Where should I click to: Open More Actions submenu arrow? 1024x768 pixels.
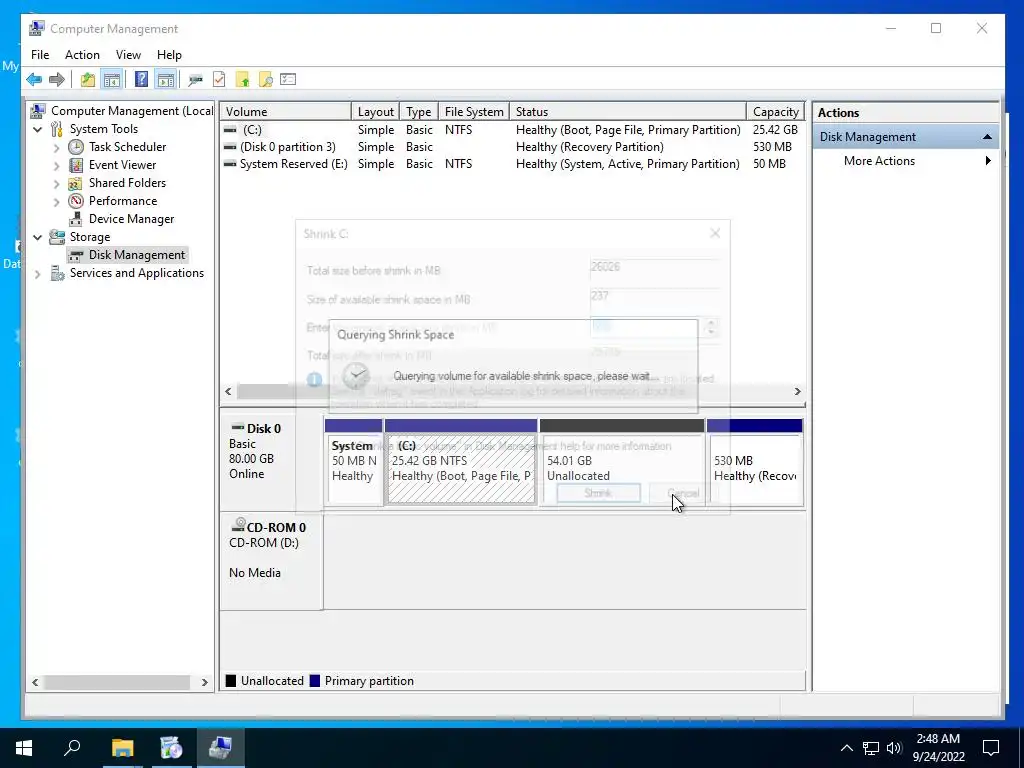coord(987,161)
